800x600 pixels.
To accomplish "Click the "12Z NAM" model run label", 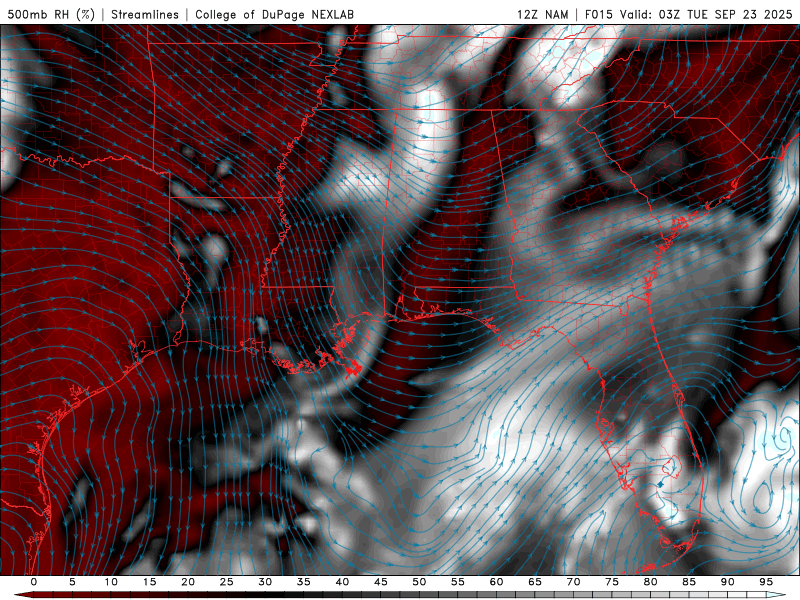I will click(x=543, y=14).
